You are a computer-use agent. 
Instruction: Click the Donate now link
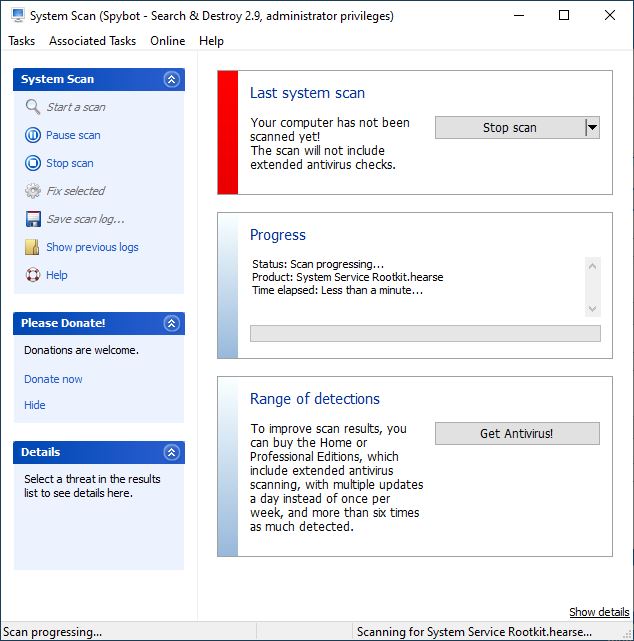tap(53, 379)
